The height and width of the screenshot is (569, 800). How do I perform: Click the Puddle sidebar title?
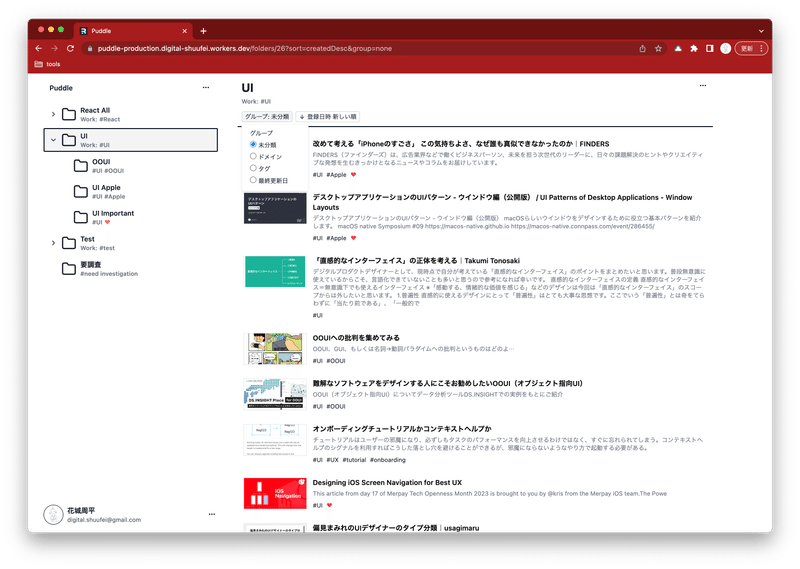[x=61, y=88]
